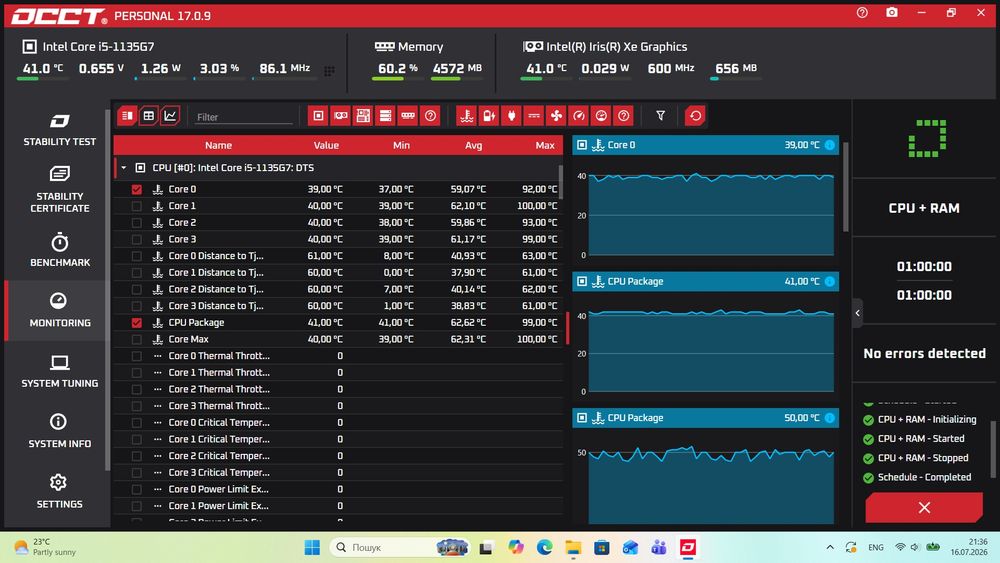
Task: Click the grid icon beside 86.1 MHz
Action: click(329, 71)
